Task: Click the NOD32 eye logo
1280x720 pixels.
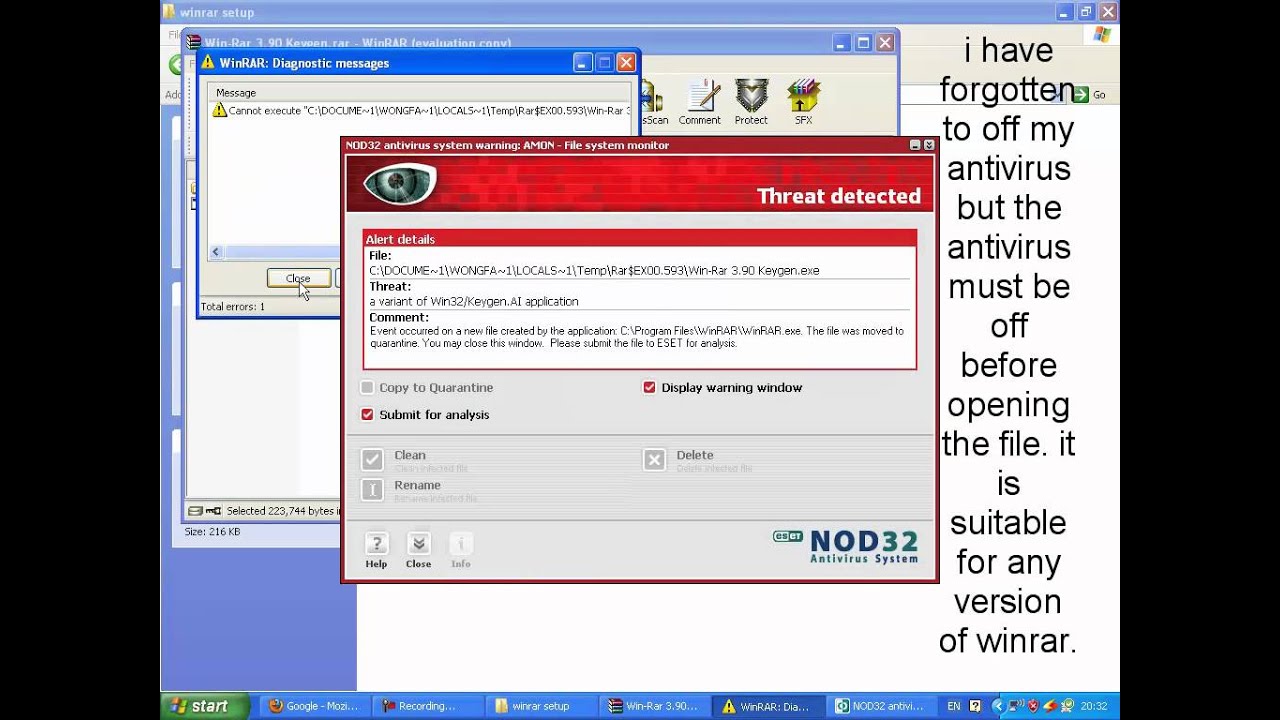Action: (x=400, y=184)
